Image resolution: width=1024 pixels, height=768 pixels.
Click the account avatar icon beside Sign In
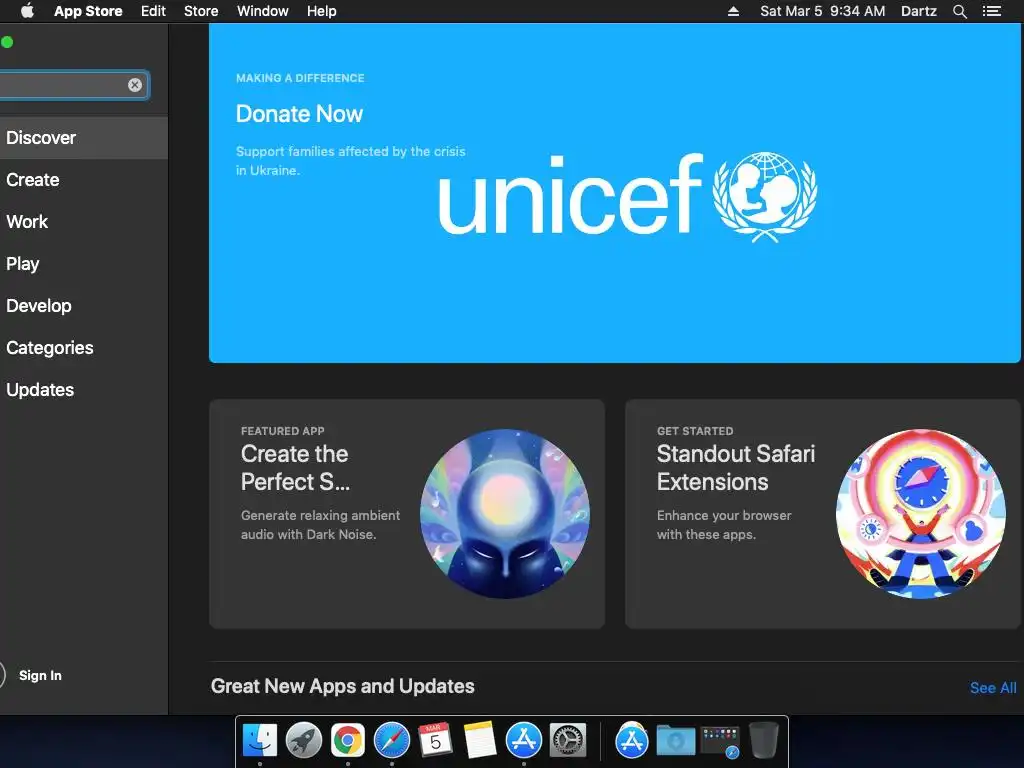coord(1,675)
